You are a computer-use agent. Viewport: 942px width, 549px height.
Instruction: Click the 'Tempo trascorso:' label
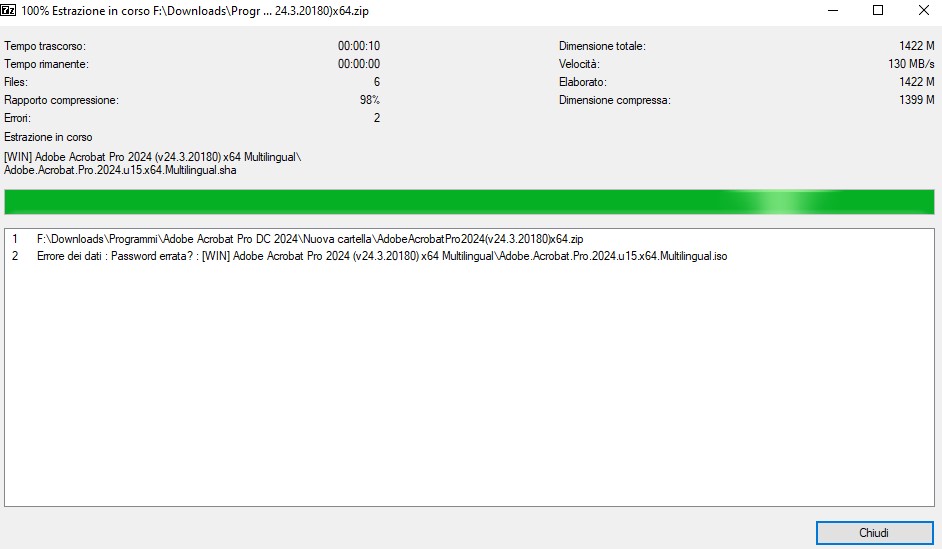pyautogui.click(x=45, y=46)
